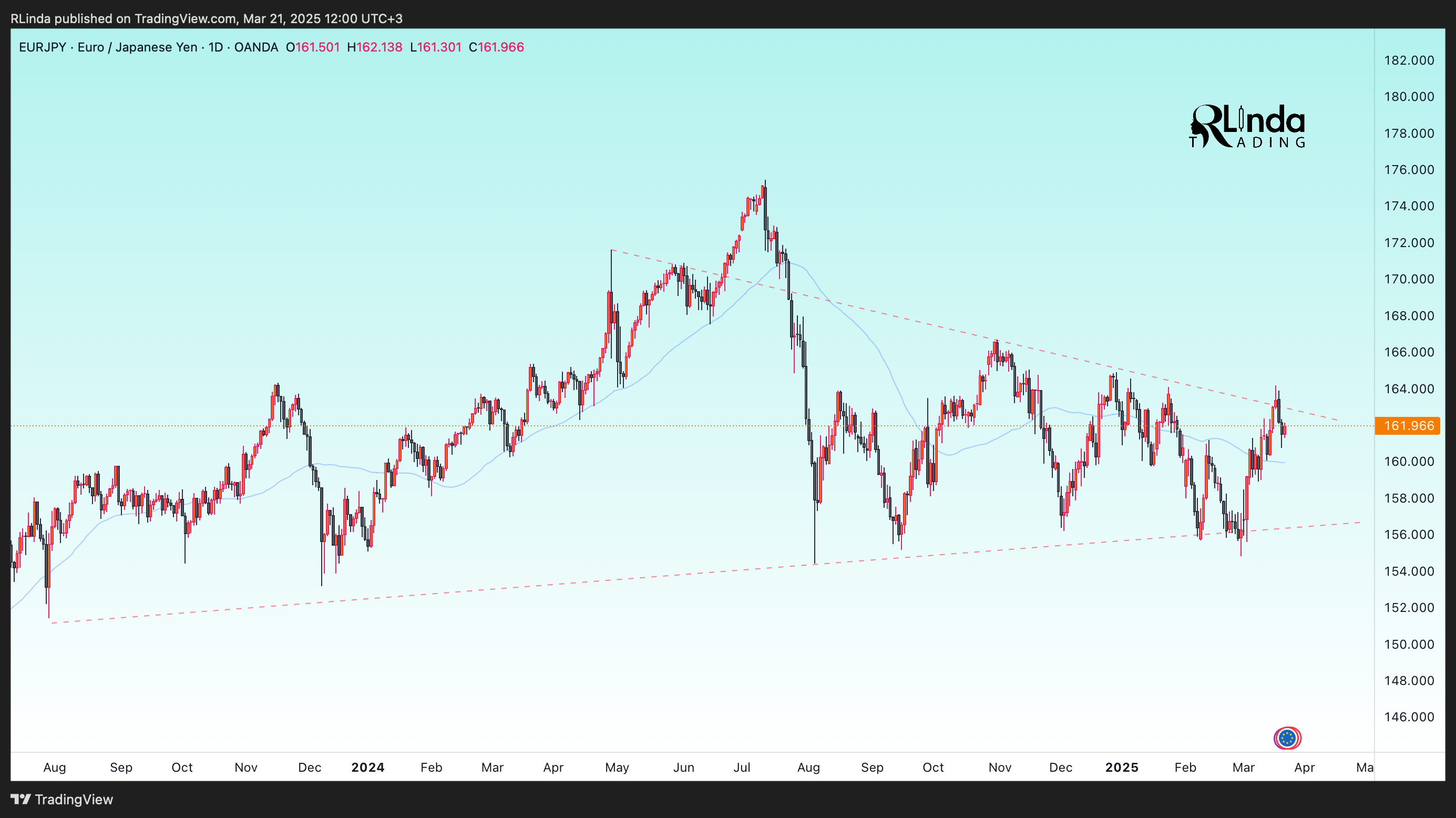Click the 154.000 price axis label

(1409, 571)
